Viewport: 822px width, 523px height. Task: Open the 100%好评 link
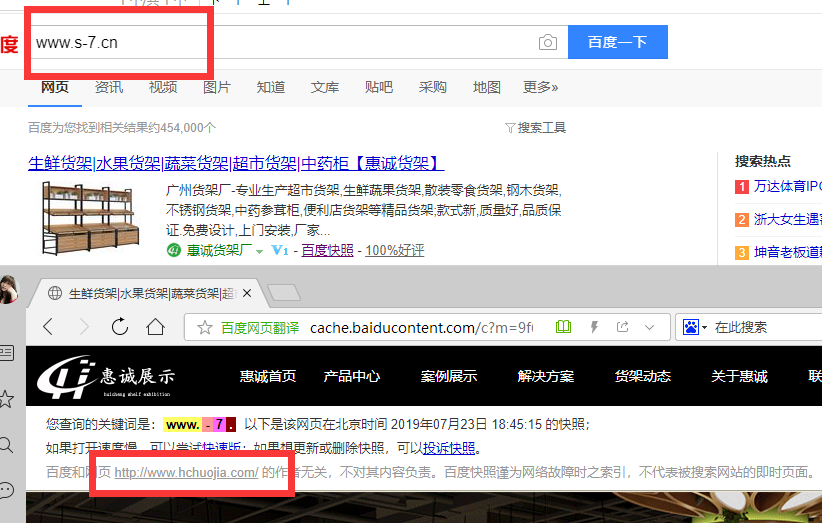click(395, 250)
